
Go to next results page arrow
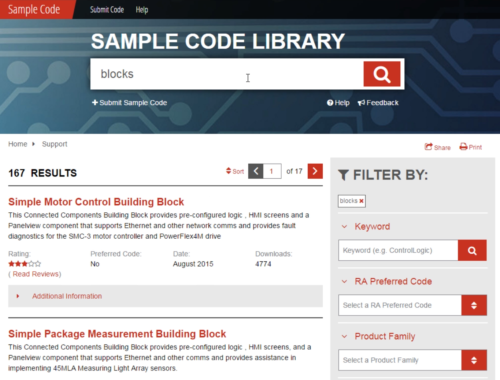tap(315, 171)
